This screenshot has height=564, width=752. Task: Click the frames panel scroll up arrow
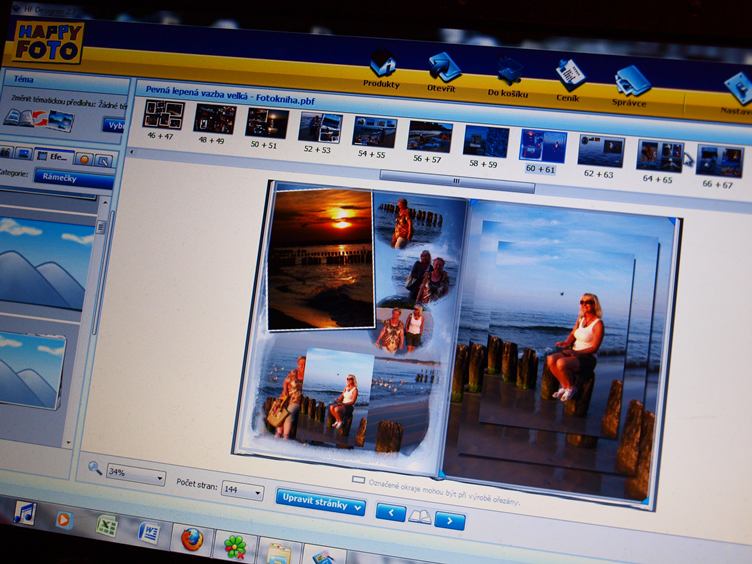(105, 203)
